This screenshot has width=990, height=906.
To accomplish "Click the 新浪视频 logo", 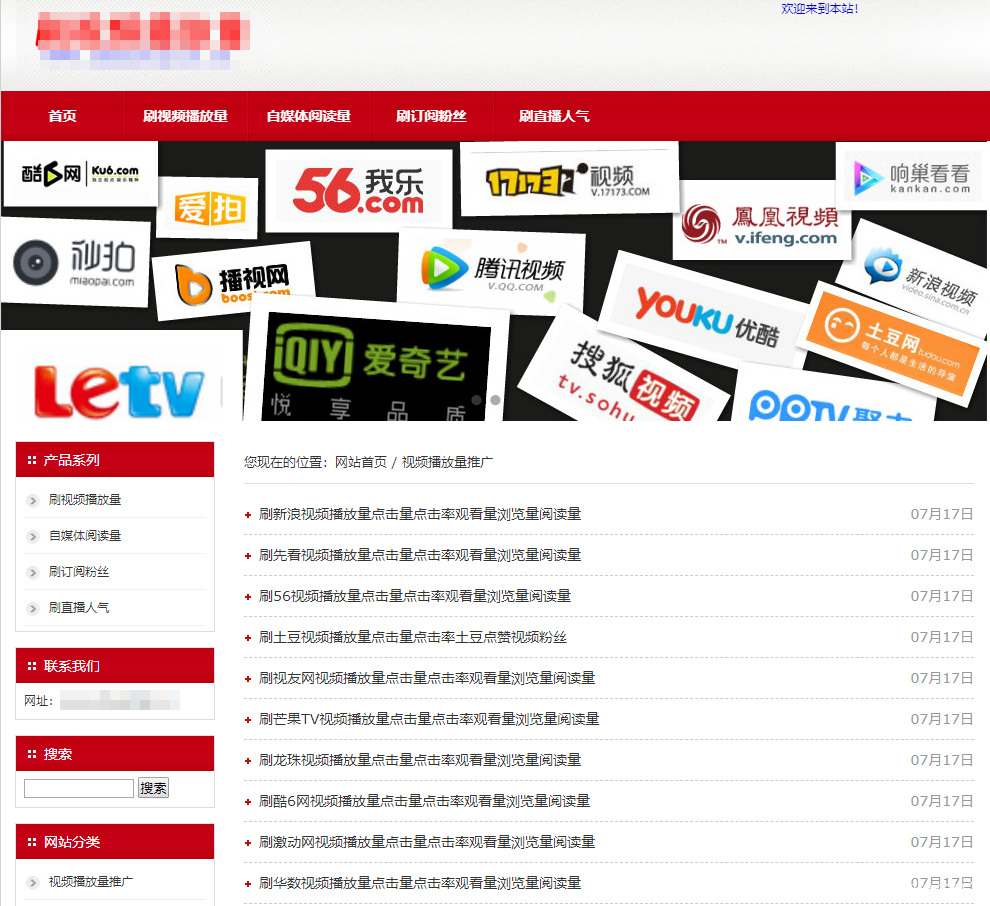I will pyautogui.click(x=919, y=278).
